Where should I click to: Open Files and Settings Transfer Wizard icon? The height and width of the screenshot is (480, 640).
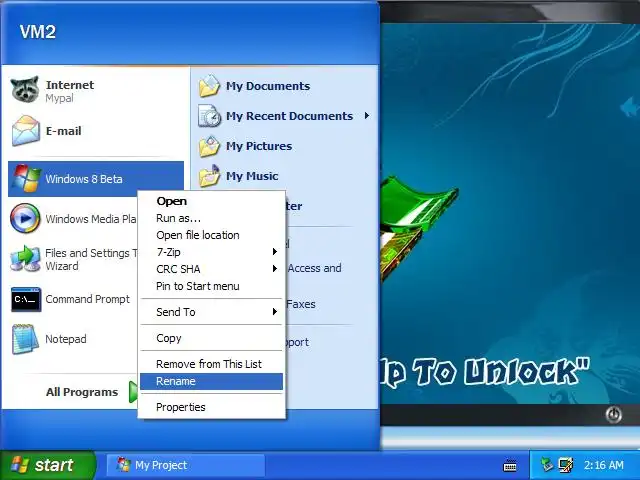click(25, 259)
